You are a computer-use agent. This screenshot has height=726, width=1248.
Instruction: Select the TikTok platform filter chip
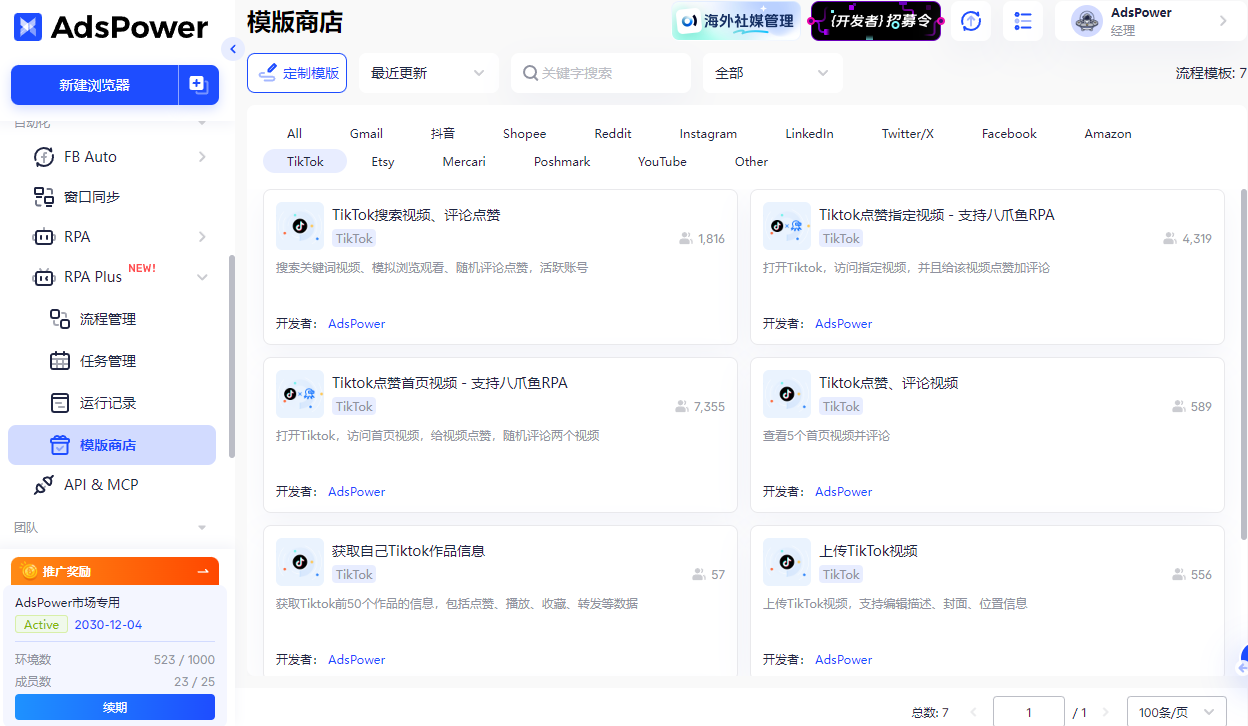tap(304, 161)
